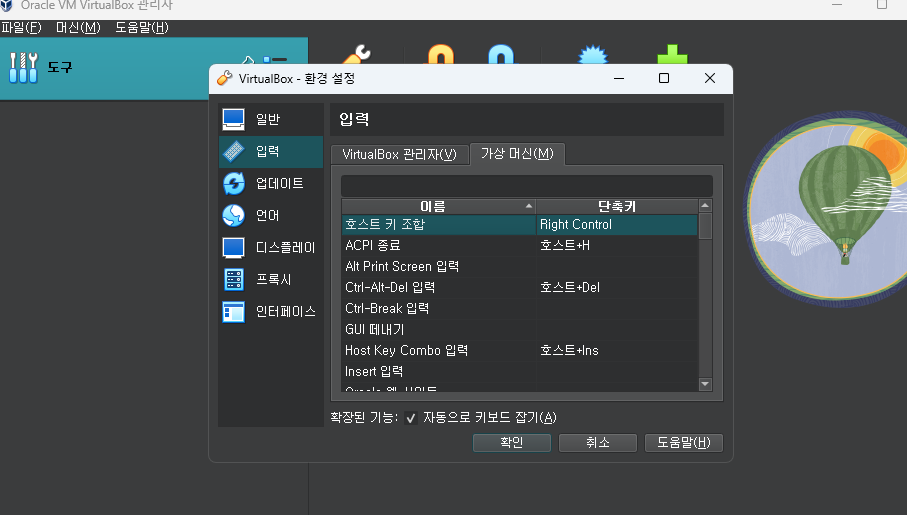This screenshot has height=515, width=907.
Task: Click the green plus Add icon in the toolbar
Action: click(x=672, y=54)
